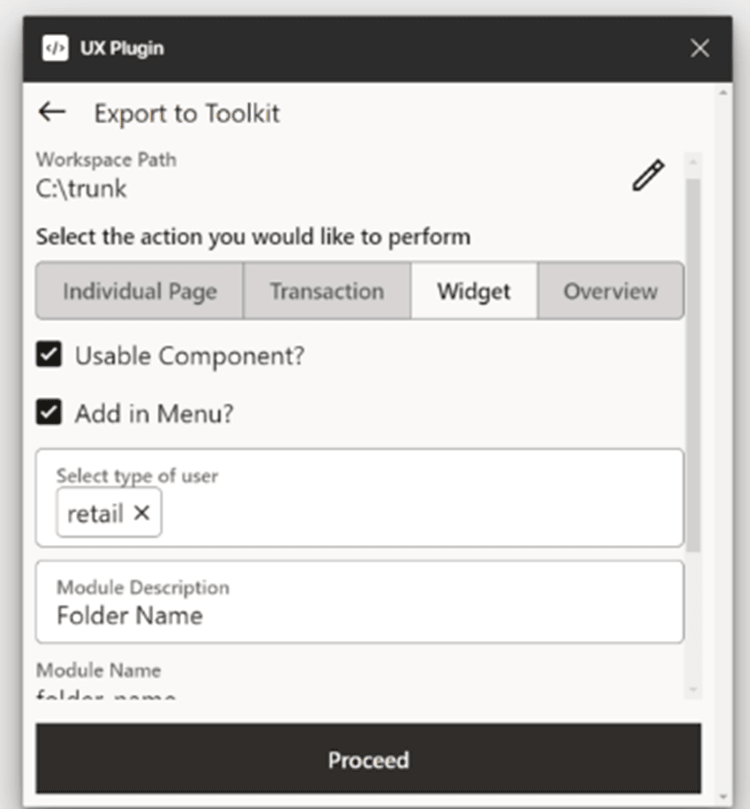Click the inner panel vertical scrollbar

[693, 360]
